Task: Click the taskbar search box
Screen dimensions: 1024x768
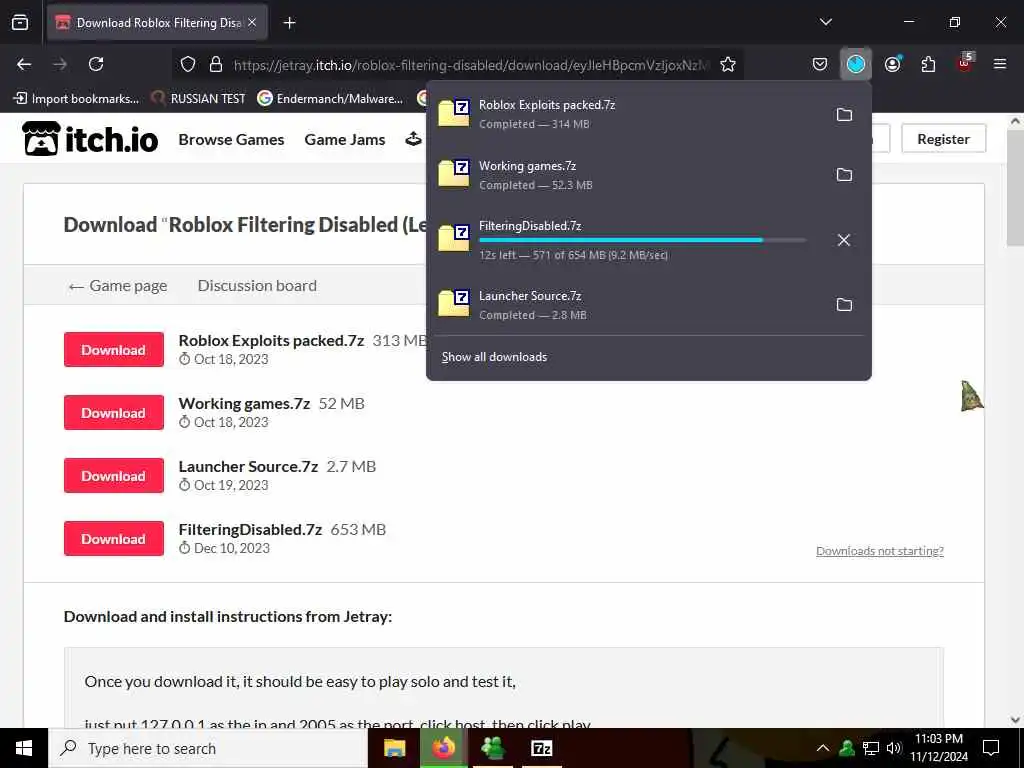Action: (208, 748)
